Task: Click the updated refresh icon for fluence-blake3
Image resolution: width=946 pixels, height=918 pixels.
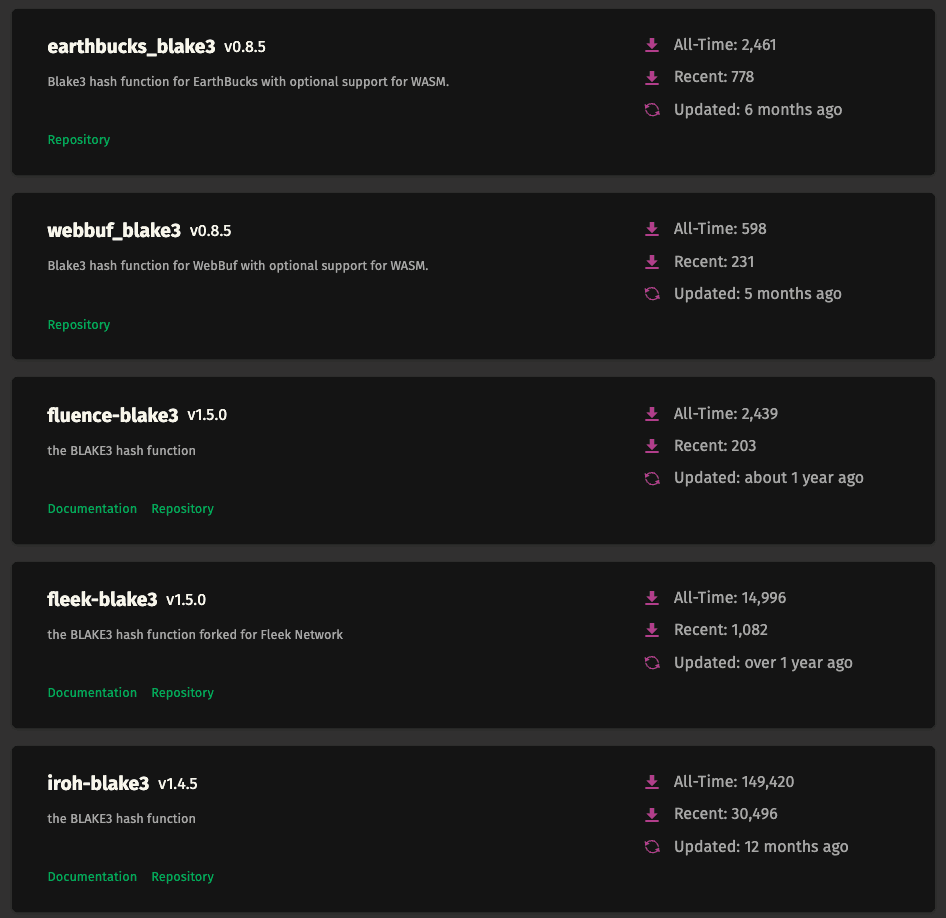Action: (652, 478)
